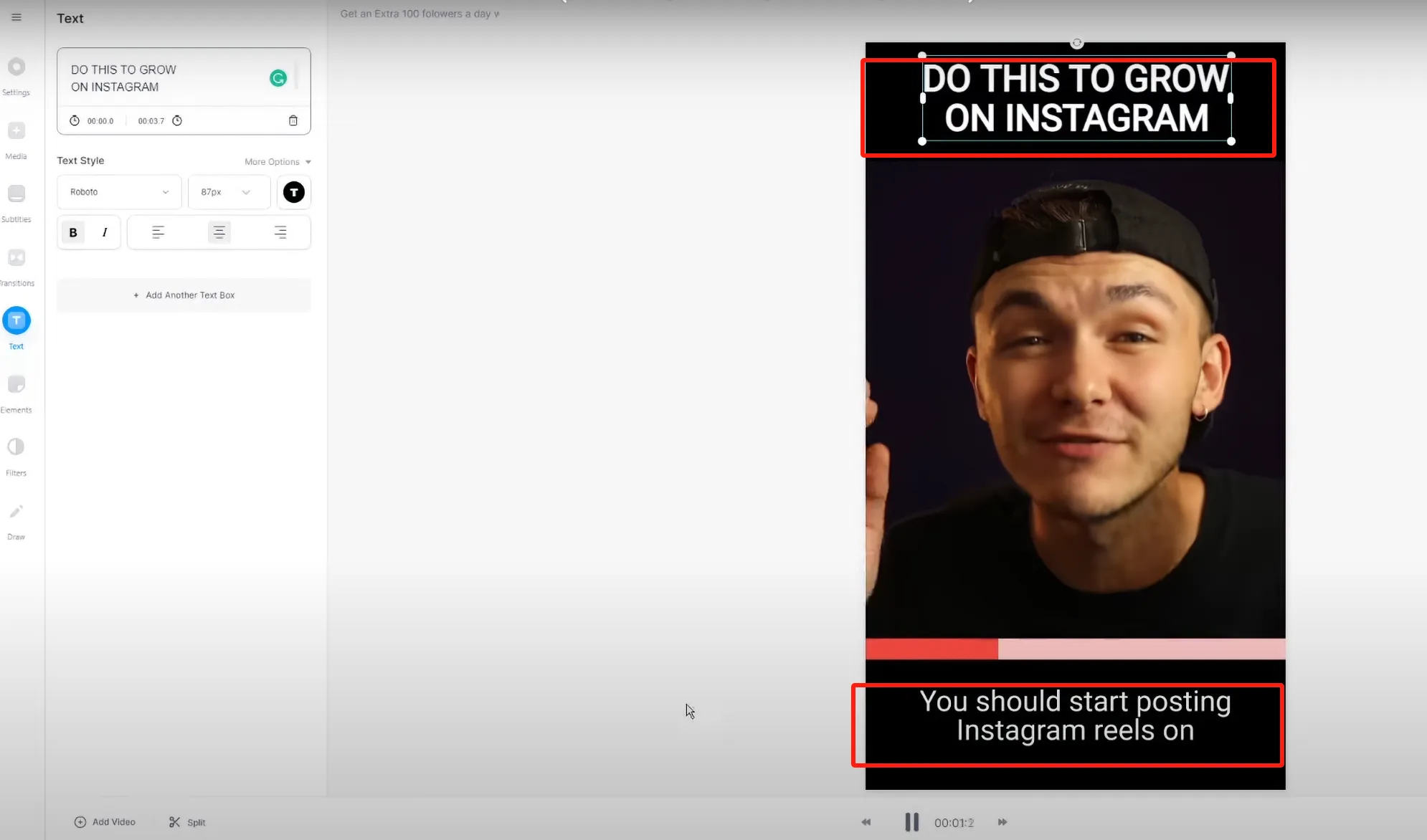Image resolution: width=1427 pixels, height=840 pixels.
Task: Set end time with right clock icon
Action: pos(177,120)
